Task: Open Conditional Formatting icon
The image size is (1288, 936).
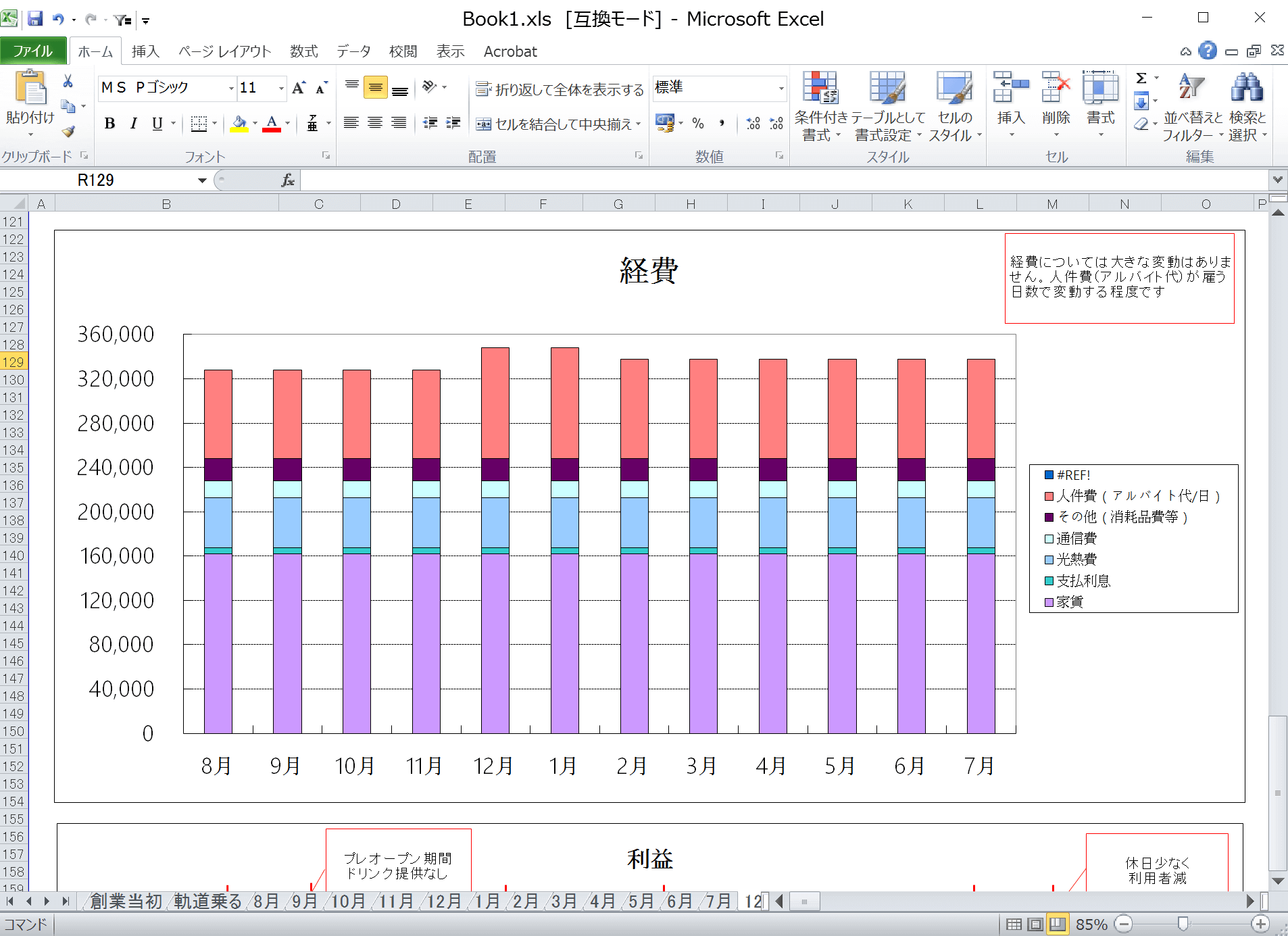Action: click(x=820, y=89)
